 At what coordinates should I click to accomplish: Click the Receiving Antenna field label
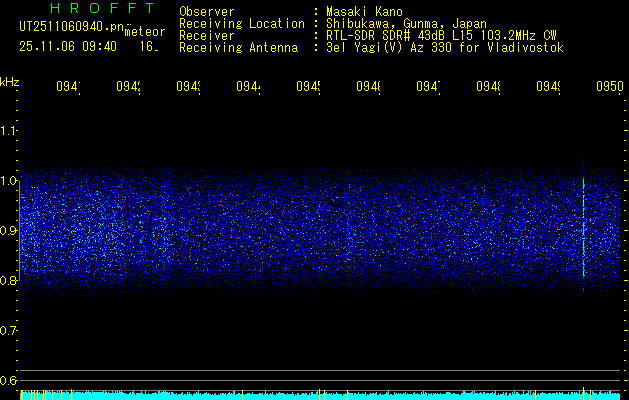tap(239, 47)
